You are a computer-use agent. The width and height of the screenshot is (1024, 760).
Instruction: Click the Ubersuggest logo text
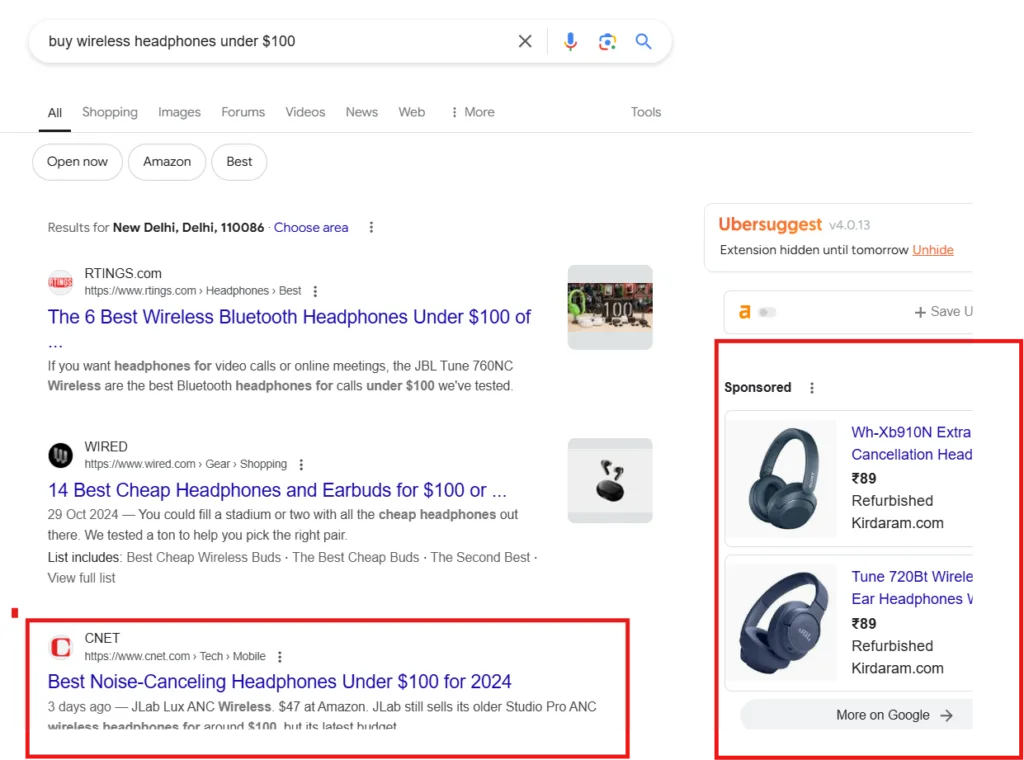[770, 225]
